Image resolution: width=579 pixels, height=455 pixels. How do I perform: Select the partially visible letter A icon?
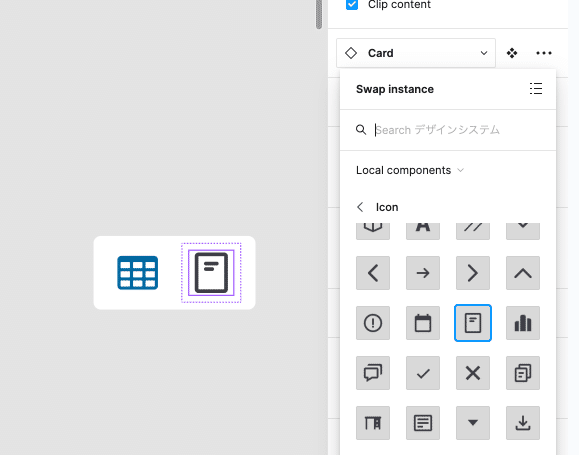(x=423, y=231)
